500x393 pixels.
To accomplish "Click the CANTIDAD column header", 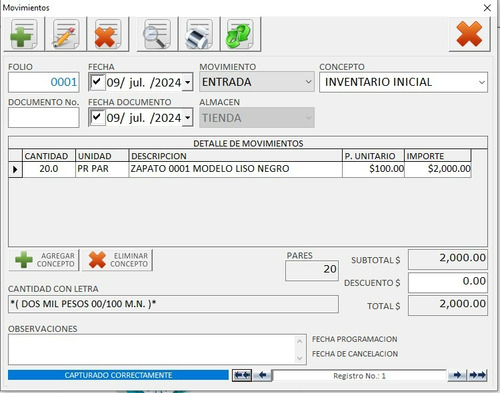I will 49,156.
